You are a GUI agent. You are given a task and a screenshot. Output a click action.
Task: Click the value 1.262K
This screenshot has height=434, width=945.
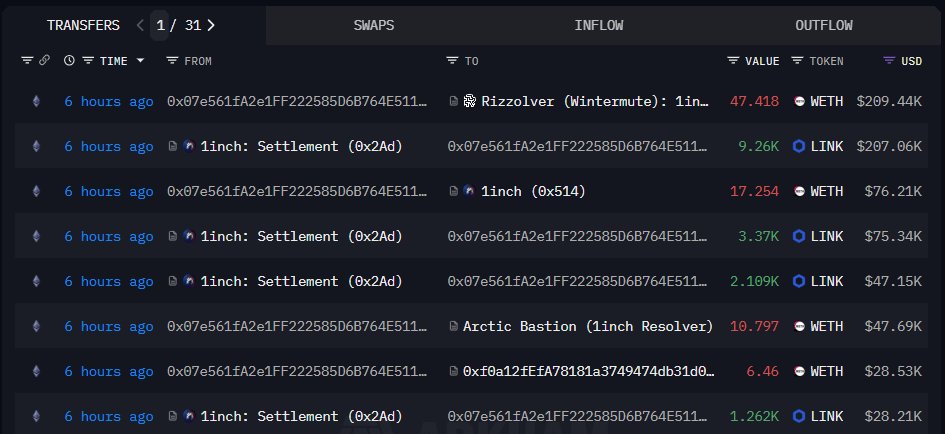tap(754, 416)
